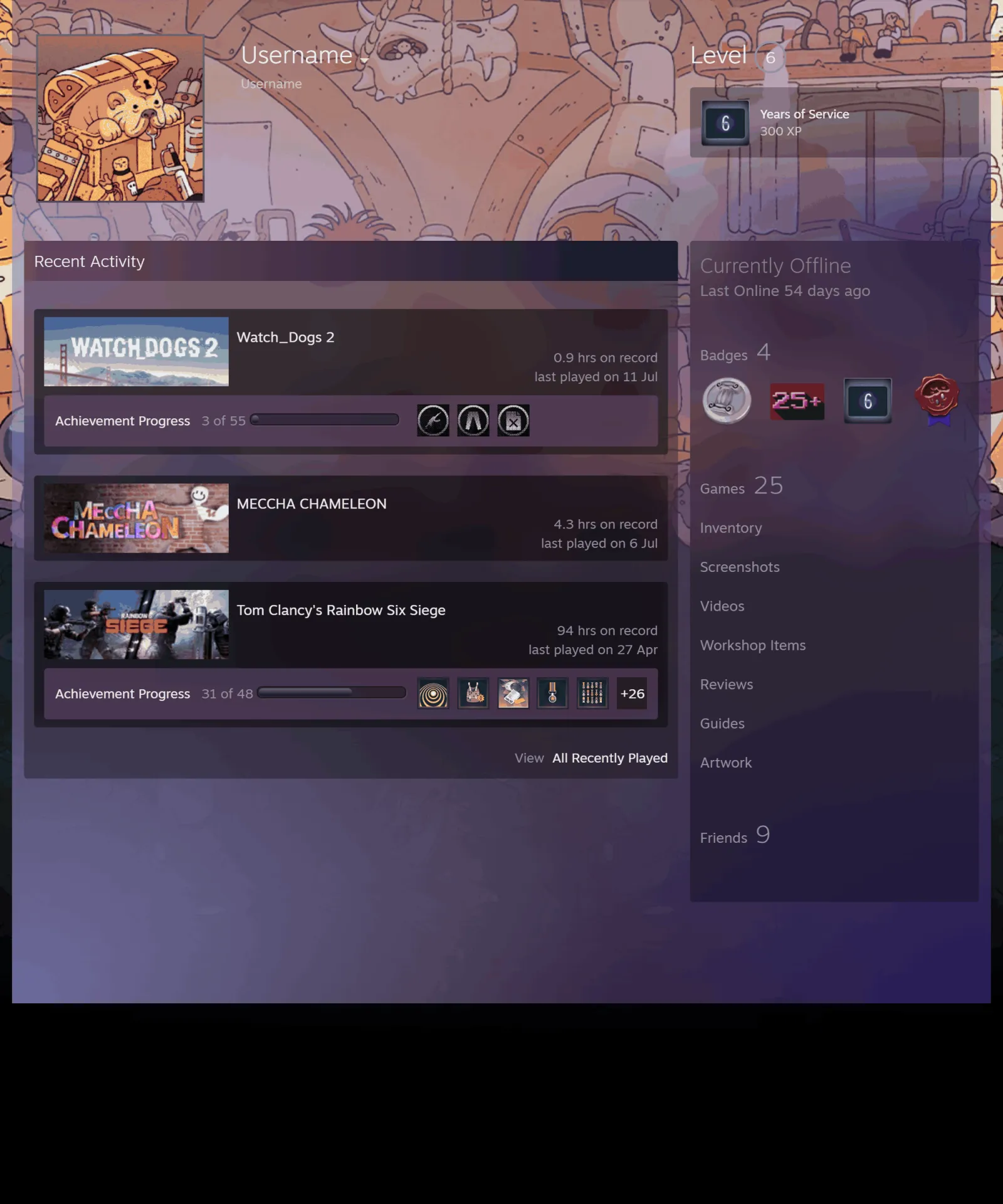Click the Watch_Dogs 2 game title
Screen dimensions: 1003x1204
click(285, 337)
